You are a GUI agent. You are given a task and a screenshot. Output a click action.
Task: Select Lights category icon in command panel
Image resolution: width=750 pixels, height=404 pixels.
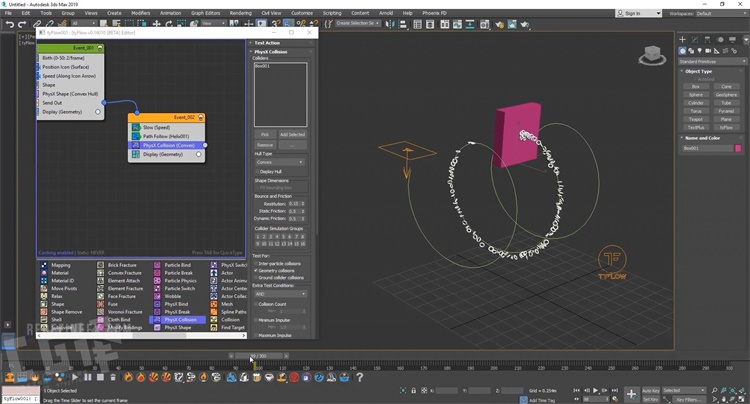coord(699,51)
